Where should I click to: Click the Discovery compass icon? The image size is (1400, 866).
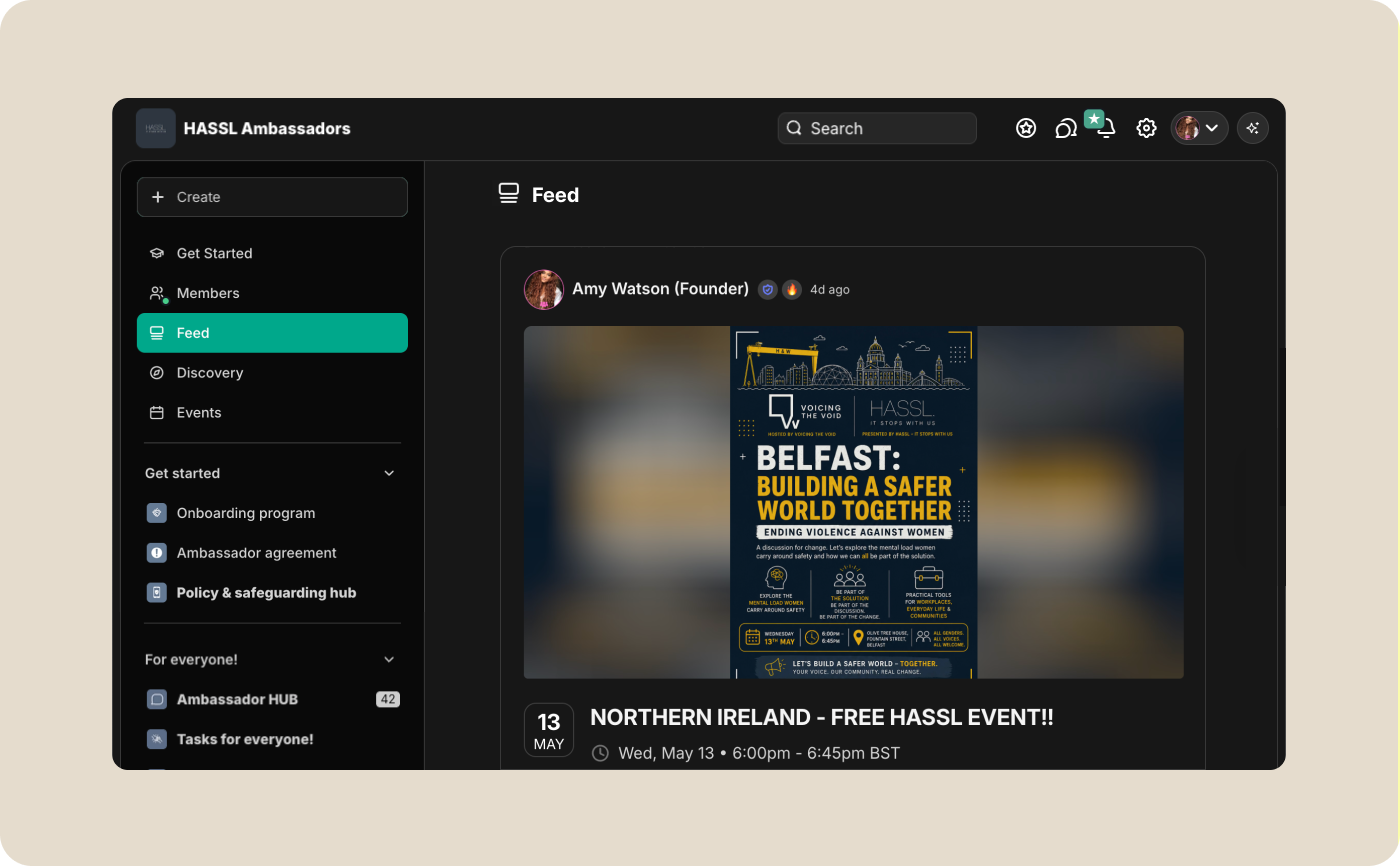156,373
